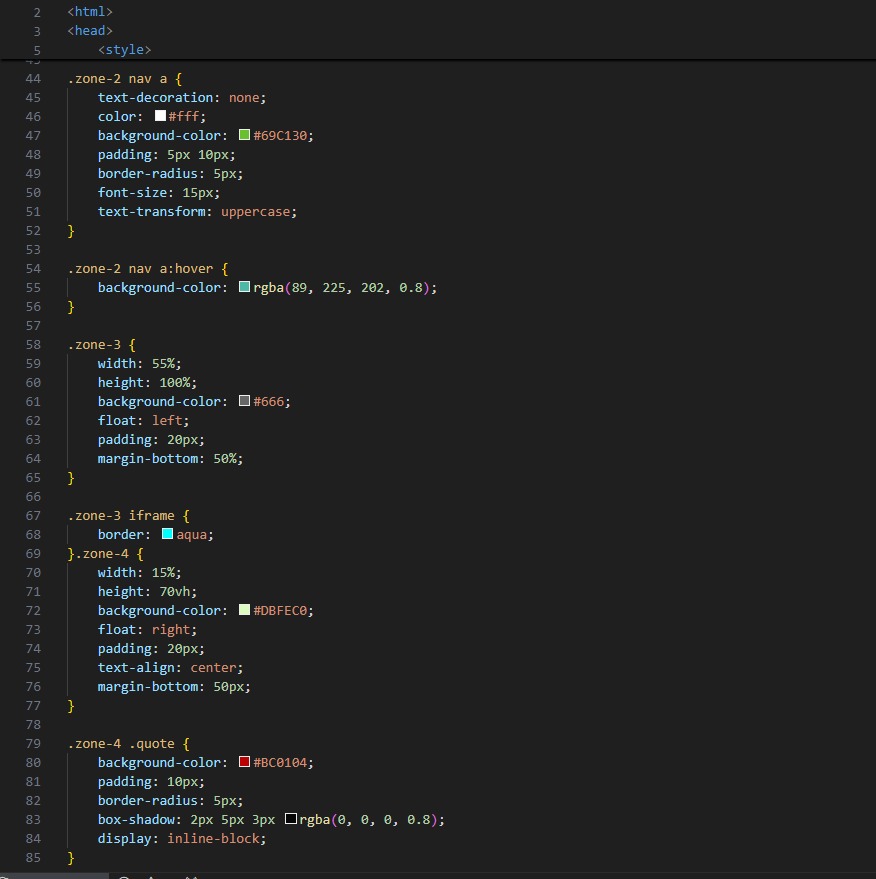
Task: Click the inline-block display value
Action: coord(213,839)
